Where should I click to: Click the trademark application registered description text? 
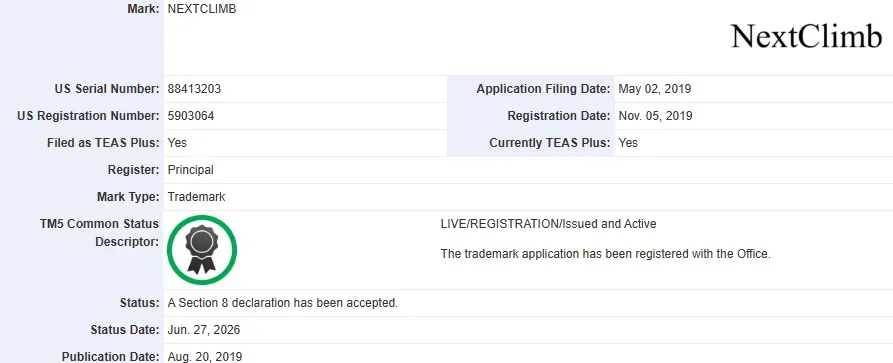[605, 254]
